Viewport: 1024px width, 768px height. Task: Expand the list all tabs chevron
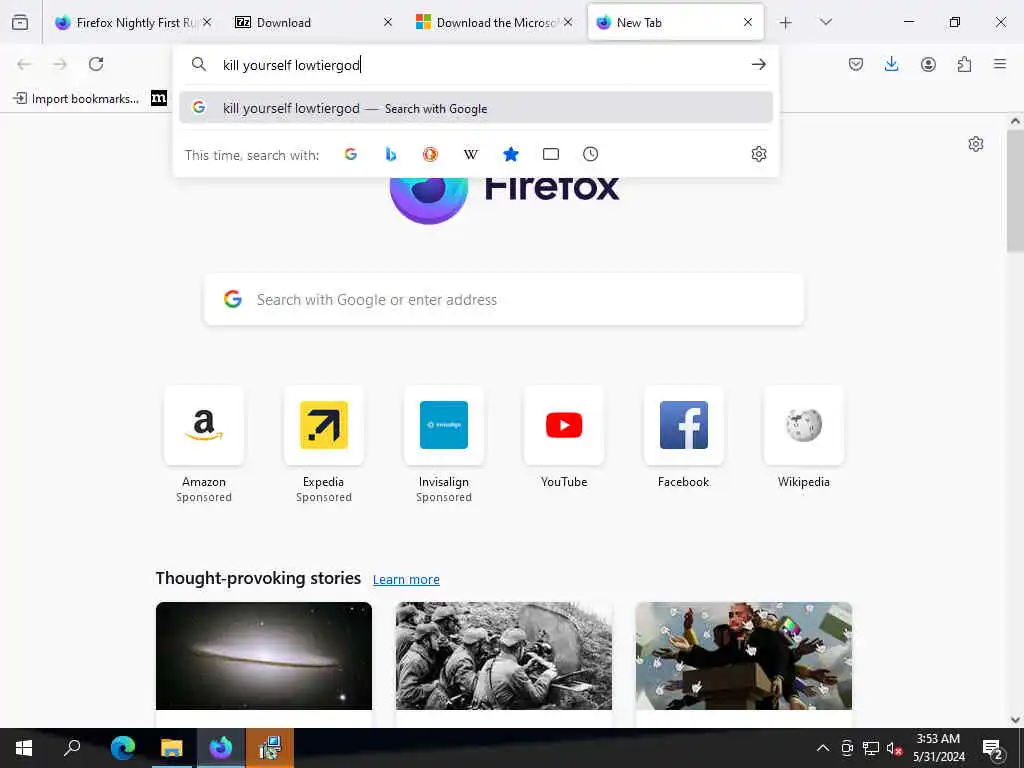pyautogui.click(x=825, y=22)
